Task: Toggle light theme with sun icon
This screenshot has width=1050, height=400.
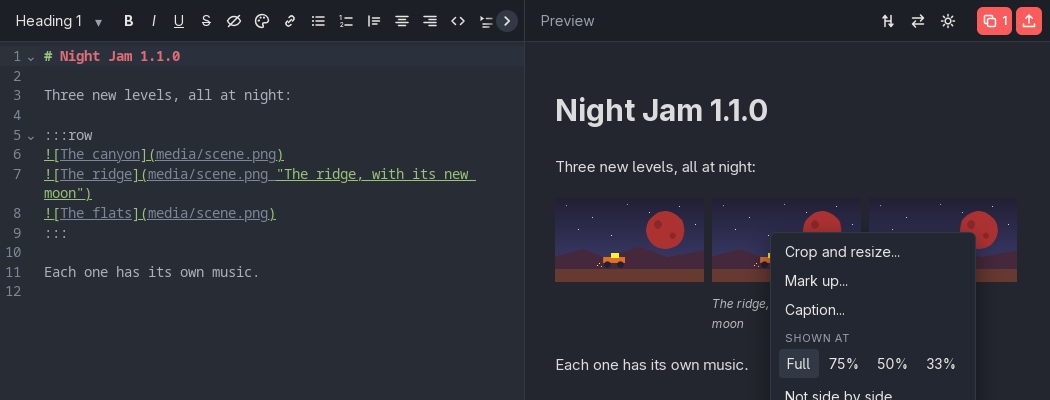Action: coord(947,21)
